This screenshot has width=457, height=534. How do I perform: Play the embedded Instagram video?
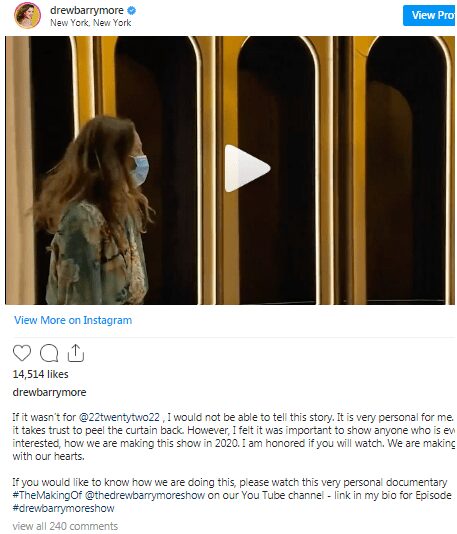[x=248, y=169]
